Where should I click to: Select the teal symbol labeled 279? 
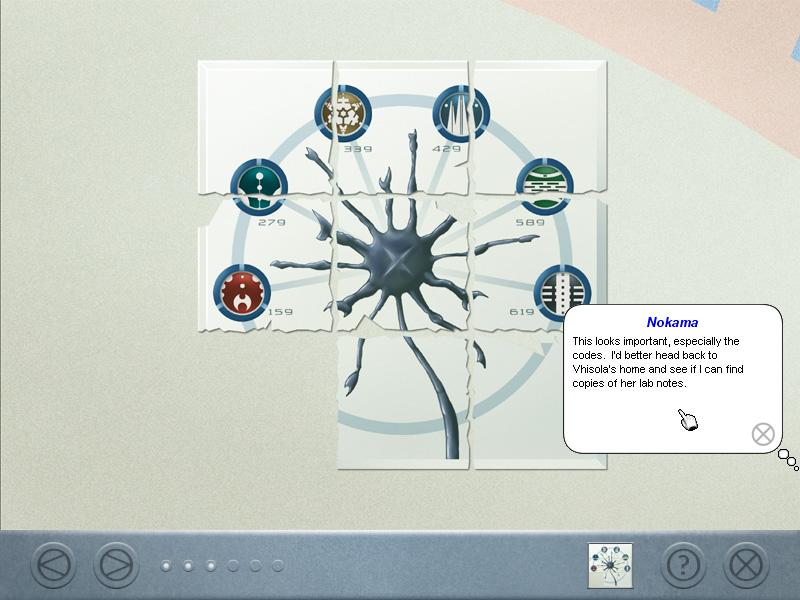click(259, 187)
